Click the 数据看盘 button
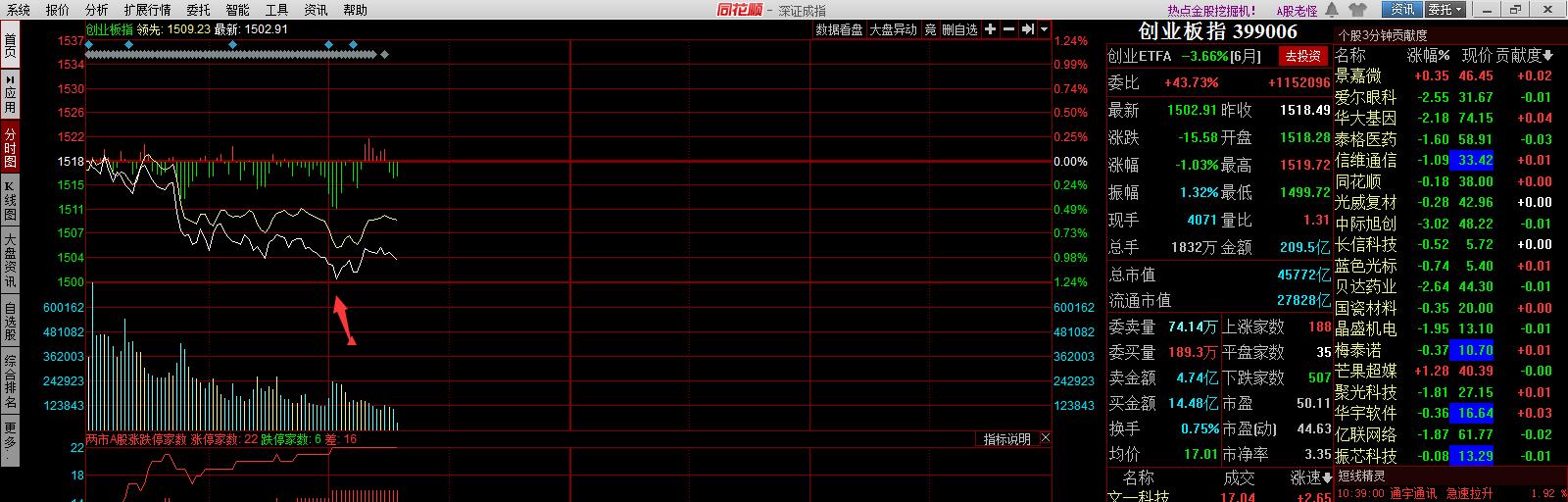This screenshot has height=502, width=1568. [839, 29]
